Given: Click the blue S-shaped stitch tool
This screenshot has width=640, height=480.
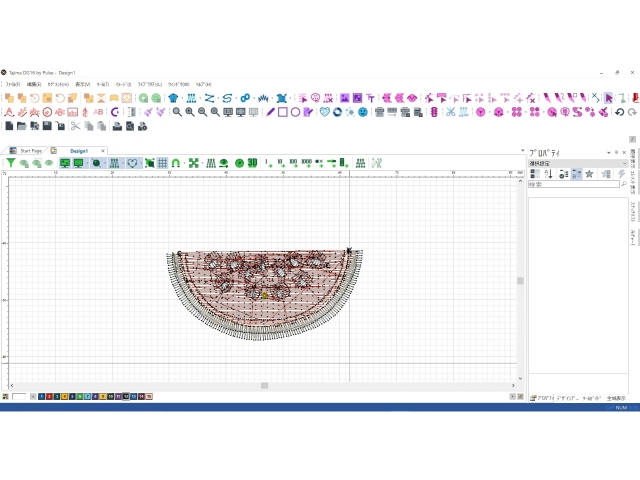Looking at the screenshot, I should [x=227, y=98].
